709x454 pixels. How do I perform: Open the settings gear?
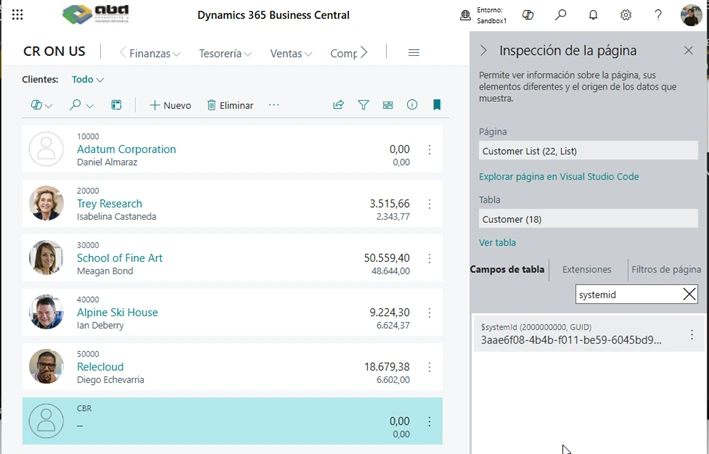click(x=625, y=15)
